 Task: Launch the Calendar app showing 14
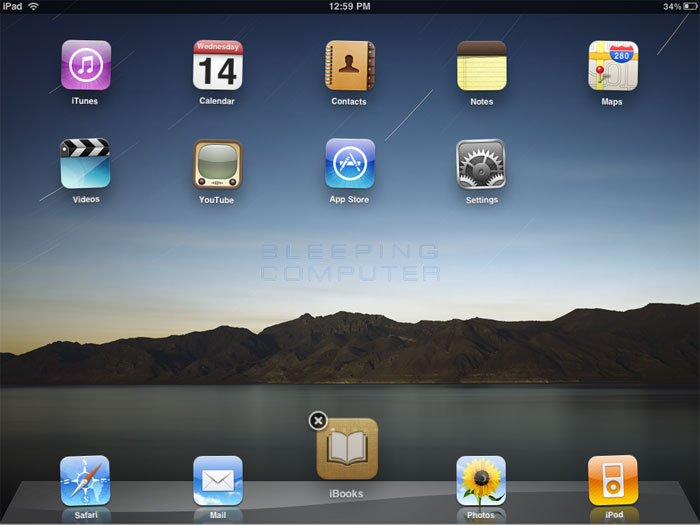coord(217,66)
